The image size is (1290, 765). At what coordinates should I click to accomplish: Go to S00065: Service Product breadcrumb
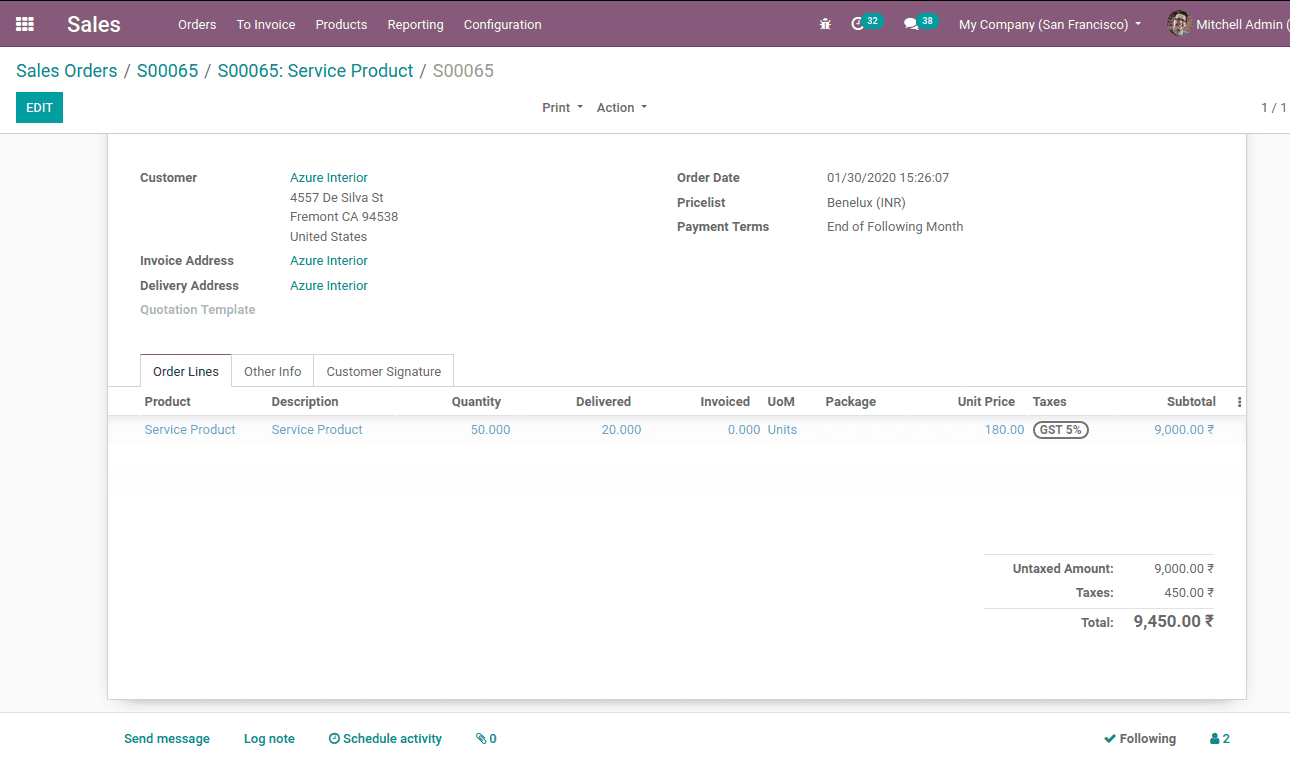point(315,71)
